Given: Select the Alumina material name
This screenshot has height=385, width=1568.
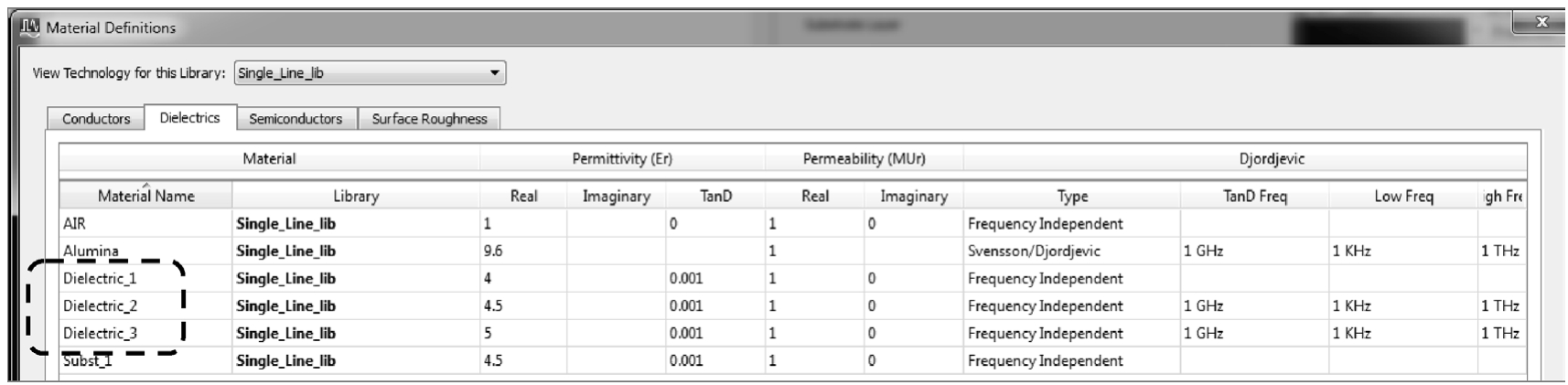Looking at the screenshot, I should [x=91, y=251].
